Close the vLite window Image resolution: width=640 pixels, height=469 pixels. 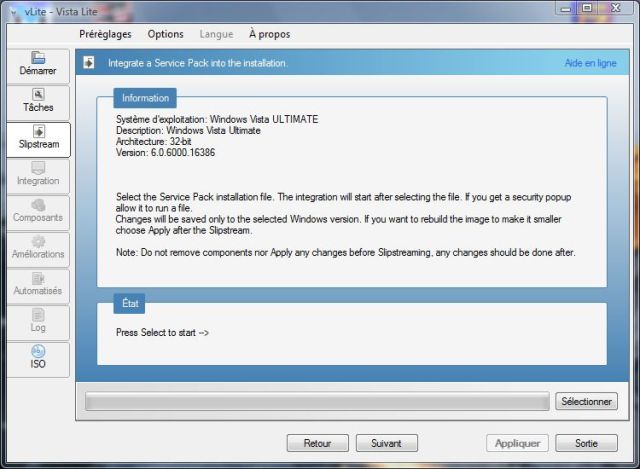click(616, 8)
